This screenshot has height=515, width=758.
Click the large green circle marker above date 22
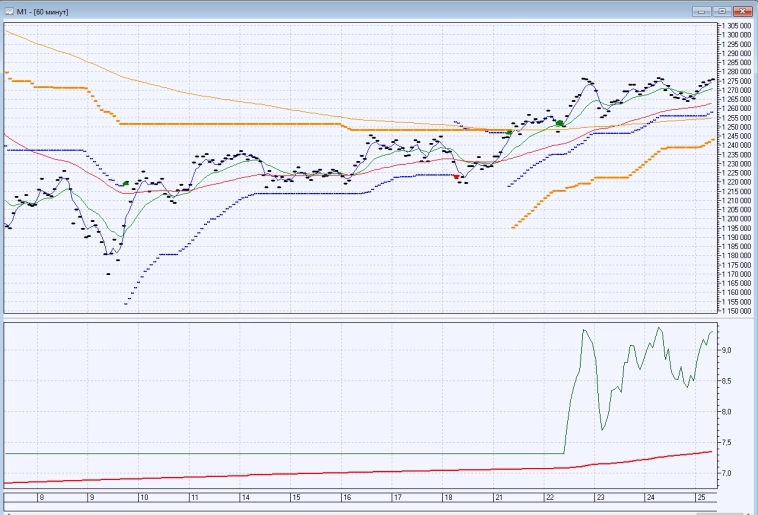pyautogui.click(x=560, y=123)
